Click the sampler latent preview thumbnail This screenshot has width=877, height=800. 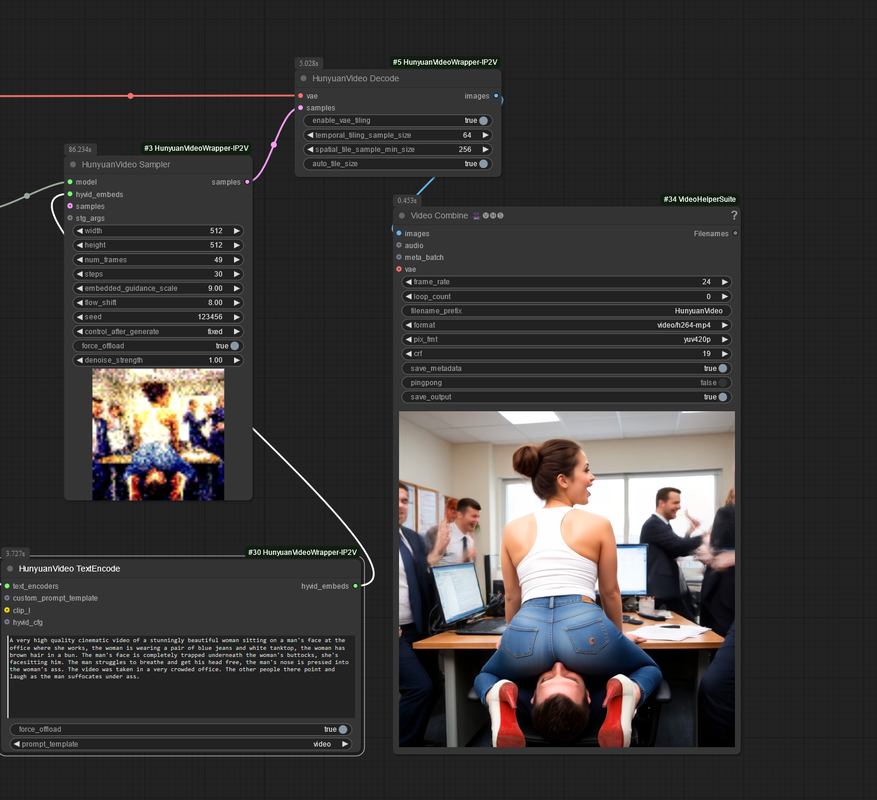coord(158,434)
